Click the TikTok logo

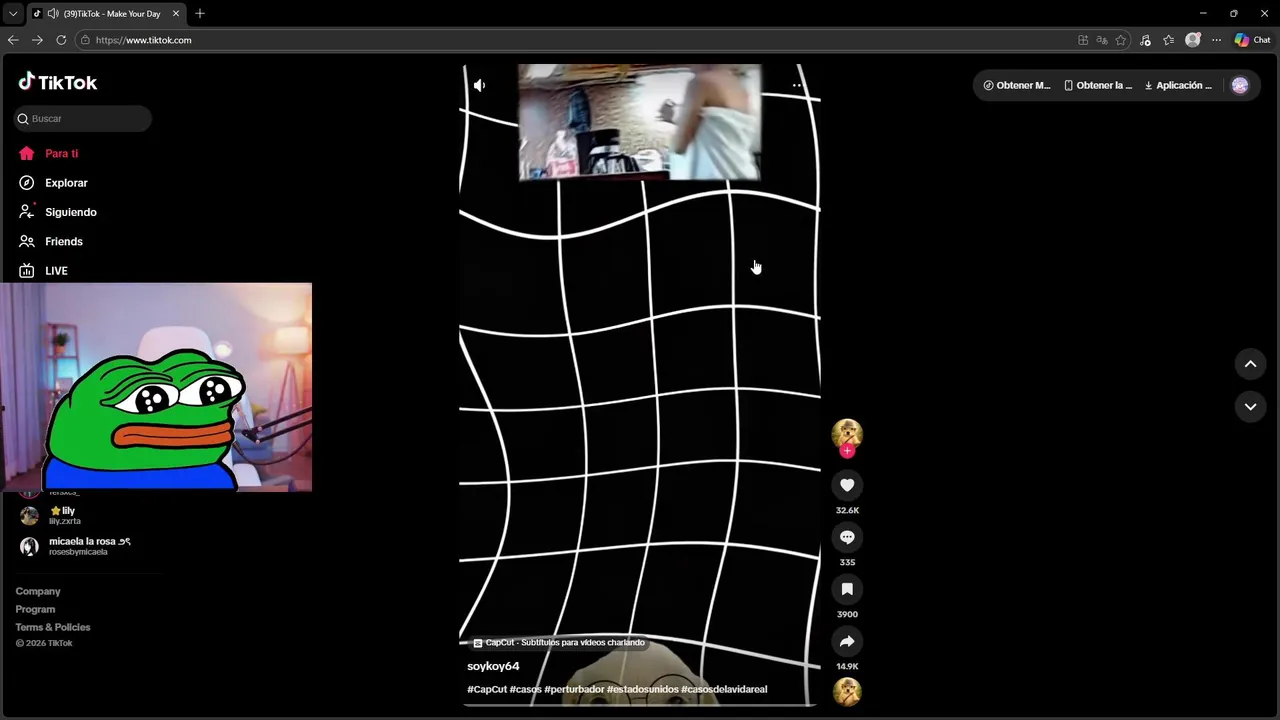[x=57, y=82]
